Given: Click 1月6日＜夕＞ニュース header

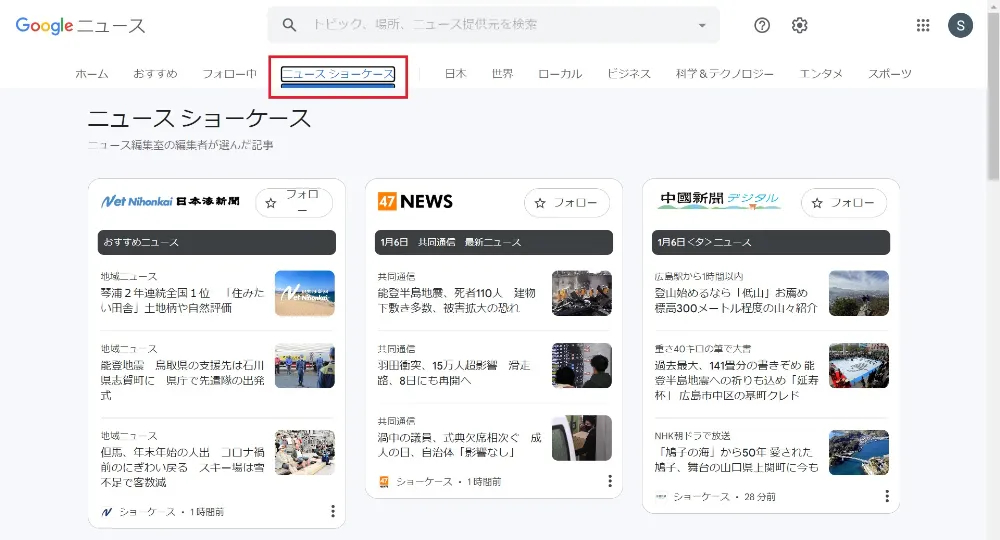Looking at the screenshot, I should pyautogui.click(x=770, y=242).
